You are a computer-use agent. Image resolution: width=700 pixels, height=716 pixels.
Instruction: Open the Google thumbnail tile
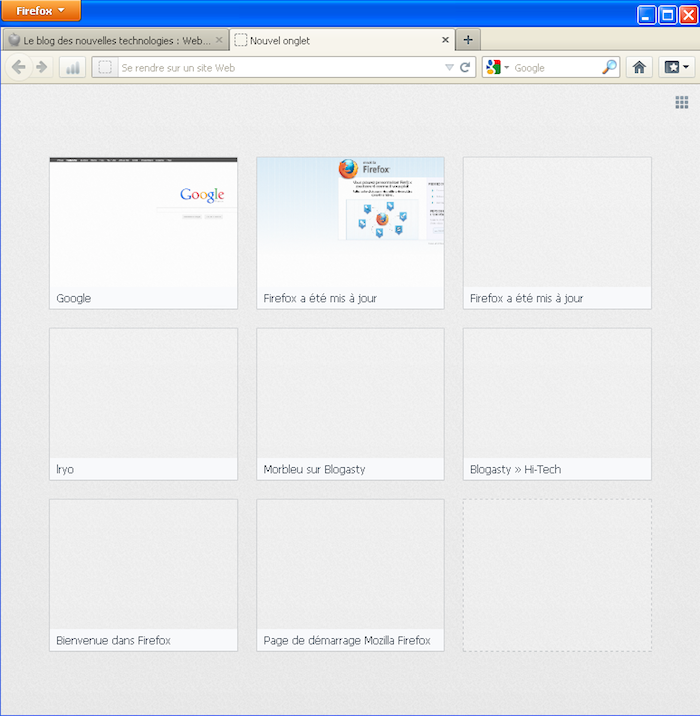143,232
